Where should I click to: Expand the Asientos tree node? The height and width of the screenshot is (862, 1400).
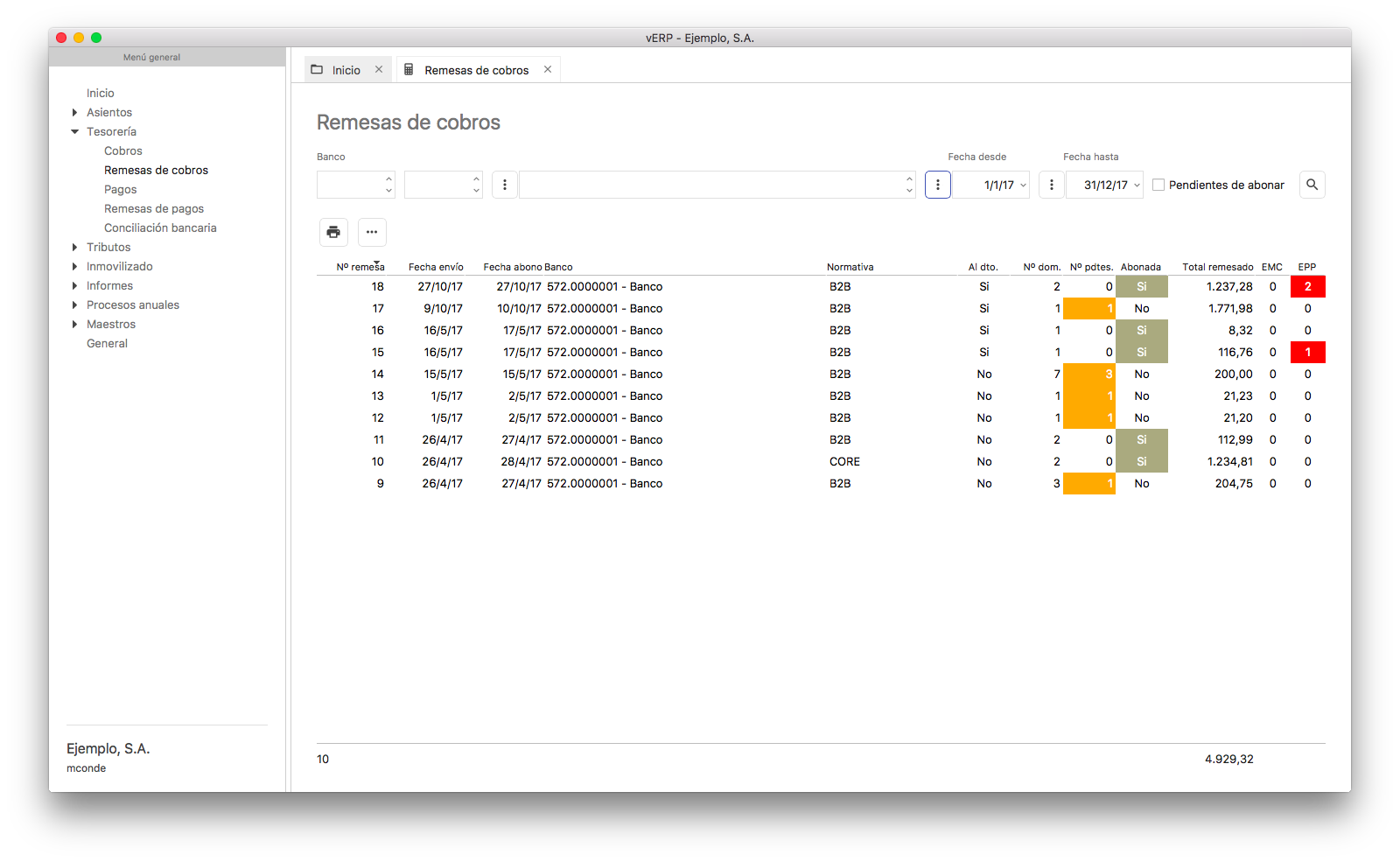coord(75,112)
